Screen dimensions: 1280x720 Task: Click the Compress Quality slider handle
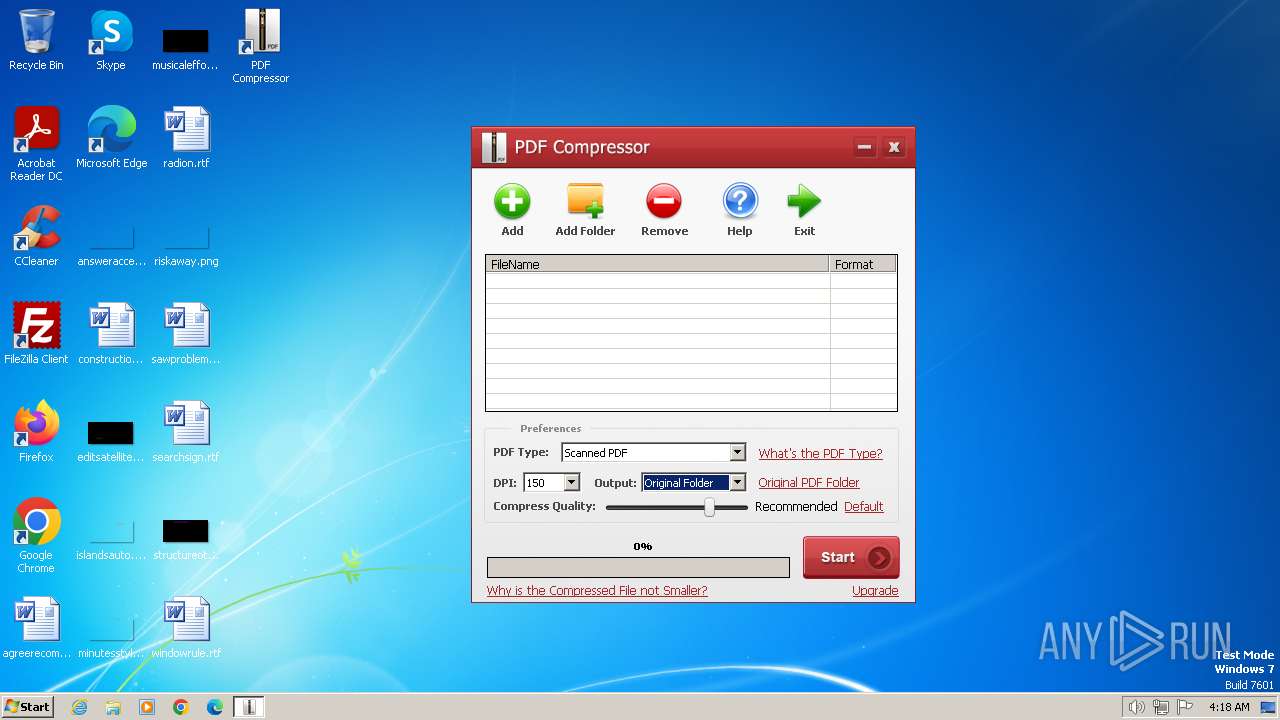(709, 507)
